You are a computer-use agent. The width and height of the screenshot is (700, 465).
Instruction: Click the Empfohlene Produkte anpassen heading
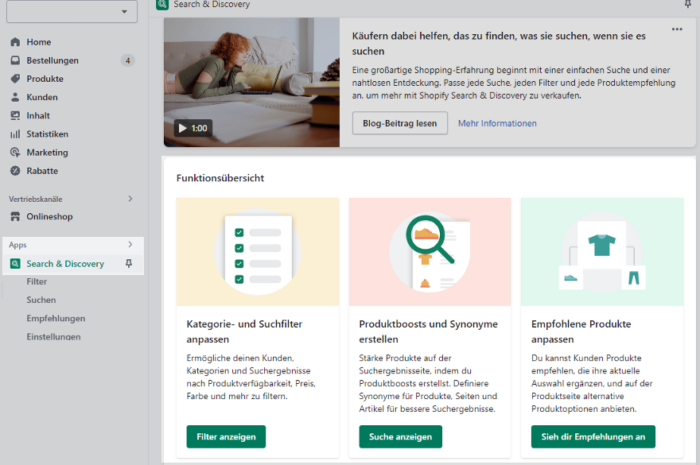point(581,332)
